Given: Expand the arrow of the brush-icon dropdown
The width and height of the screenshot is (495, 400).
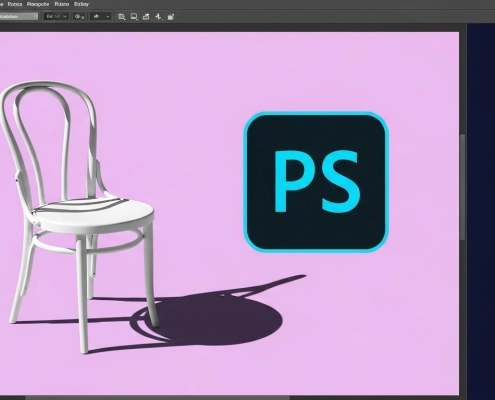Looking at the screenshot, I should point(107,16).
